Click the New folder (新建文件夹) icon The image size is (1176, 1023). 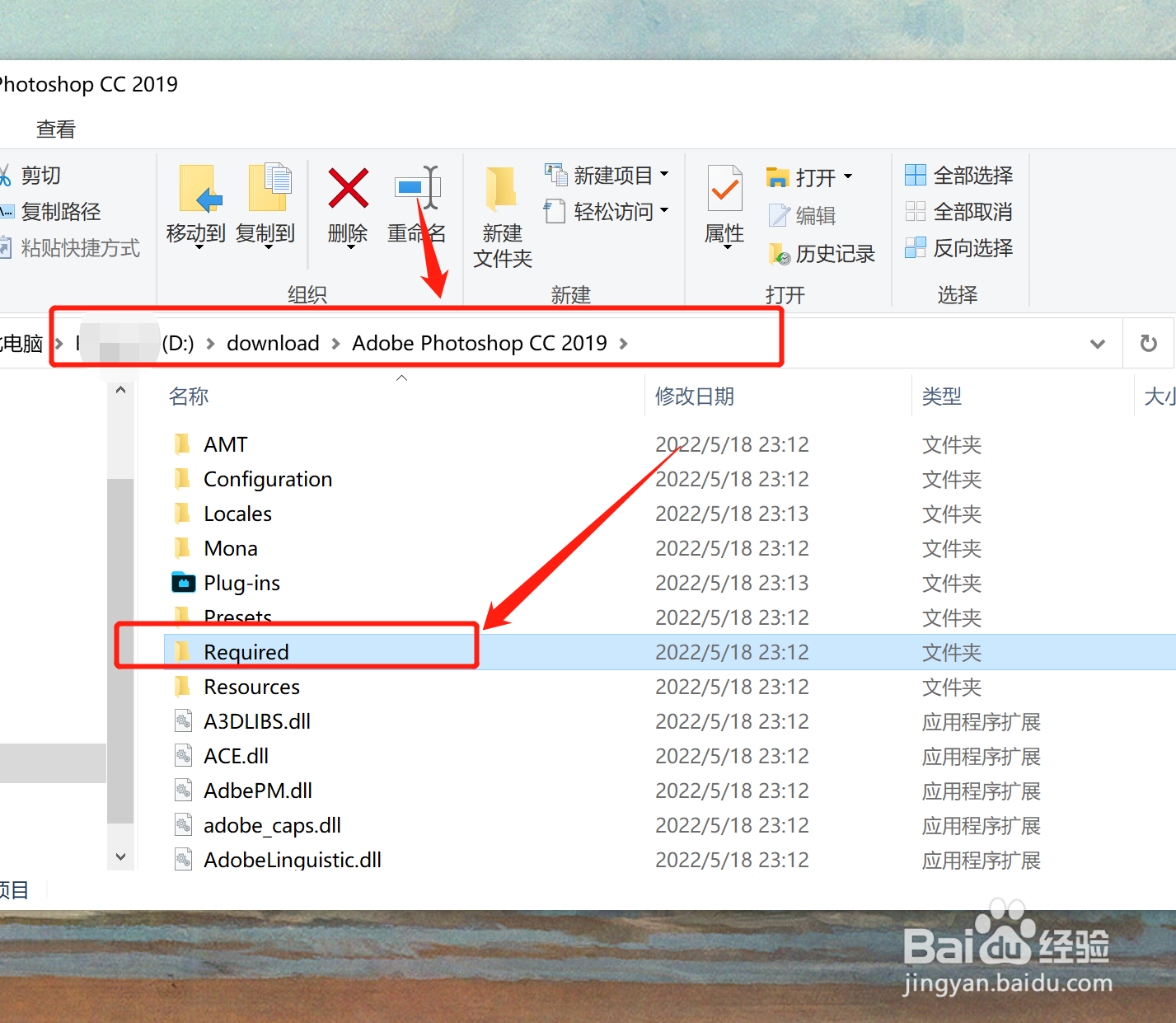coord(502,188)
